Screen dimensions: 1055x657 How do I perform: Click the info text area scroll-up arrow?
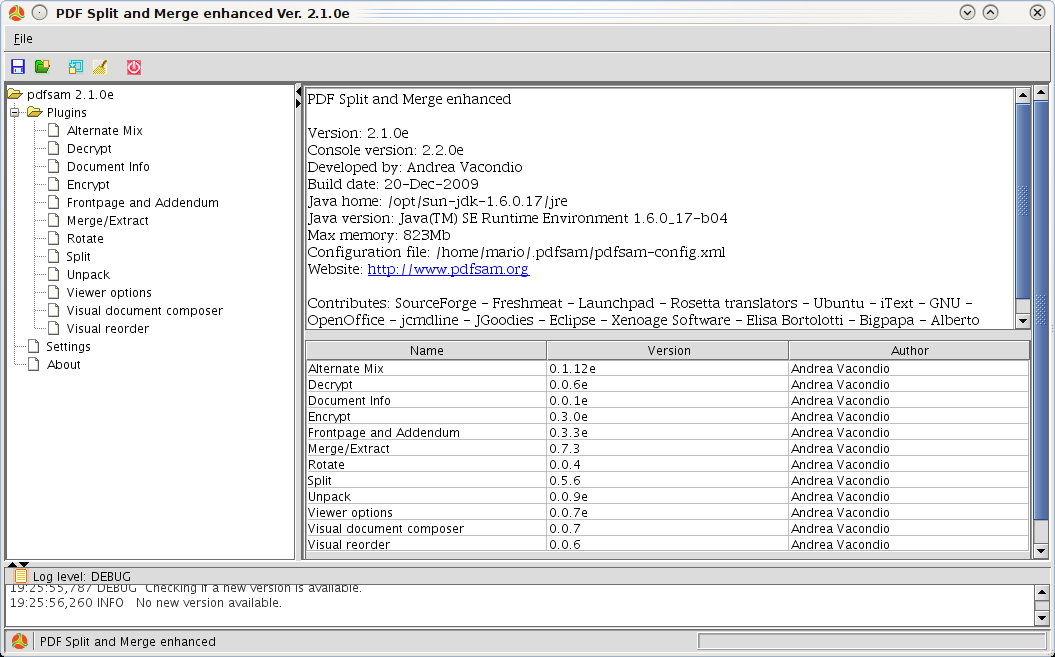1023,96
